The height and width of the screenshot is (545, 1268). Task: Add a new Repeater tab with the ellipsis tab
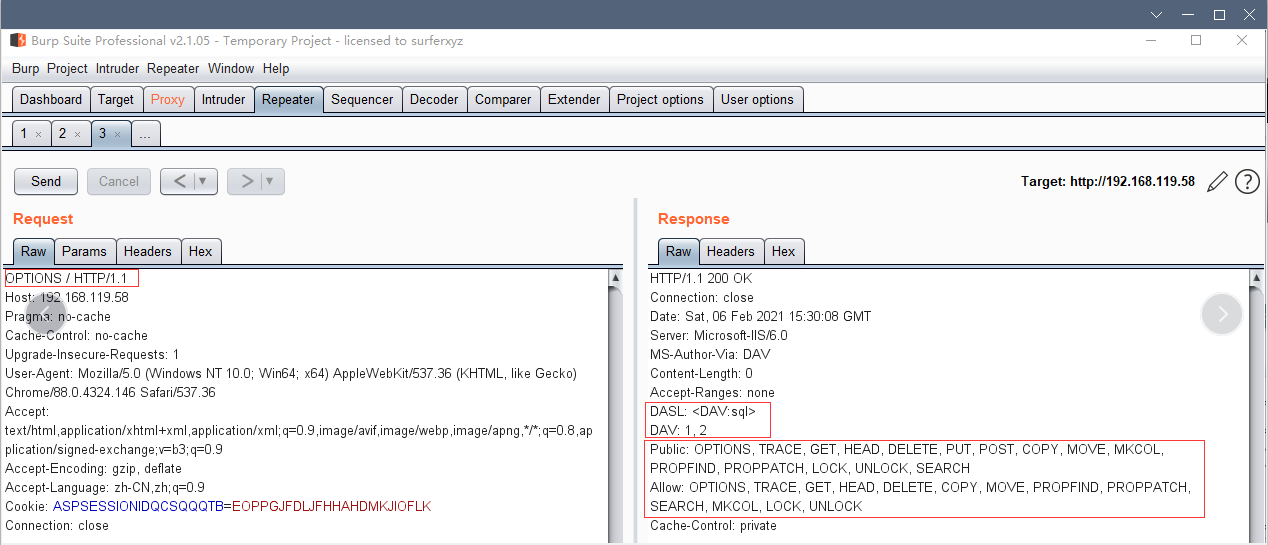pyautogui.click(x=145, y=134)
